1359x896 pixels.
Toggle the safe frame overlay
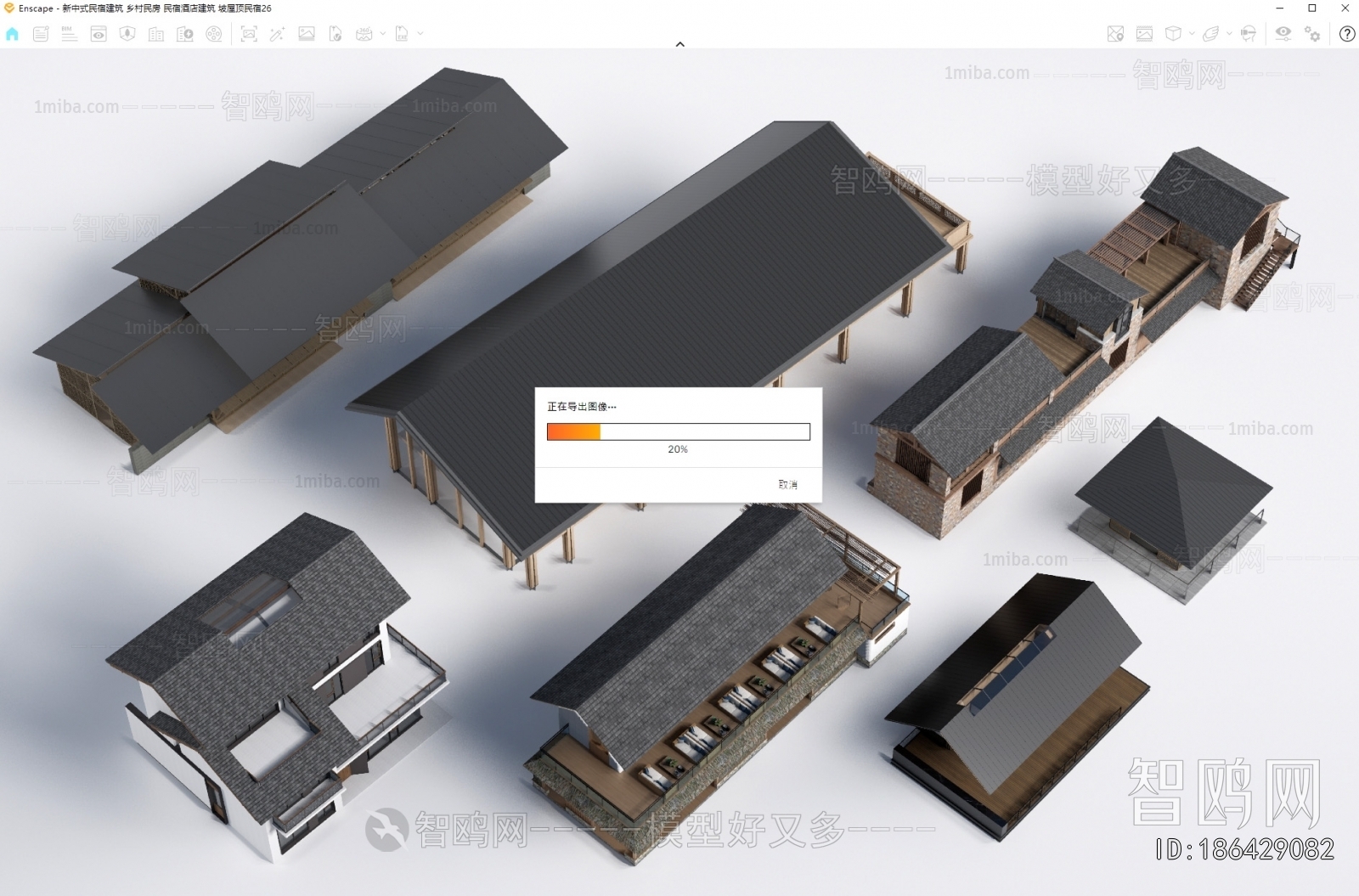click(1144, 34)
